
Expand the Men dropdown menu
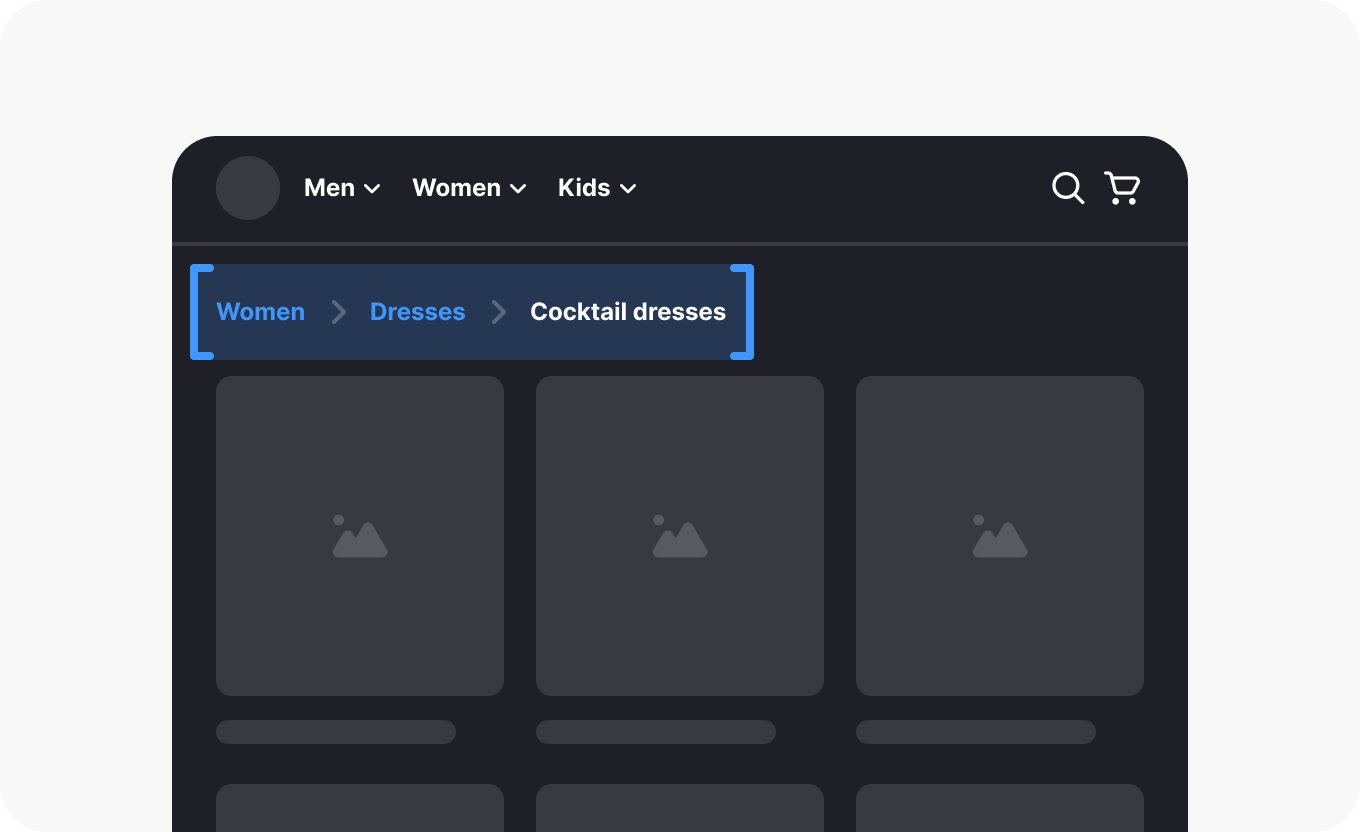click(x=342, y=188)
